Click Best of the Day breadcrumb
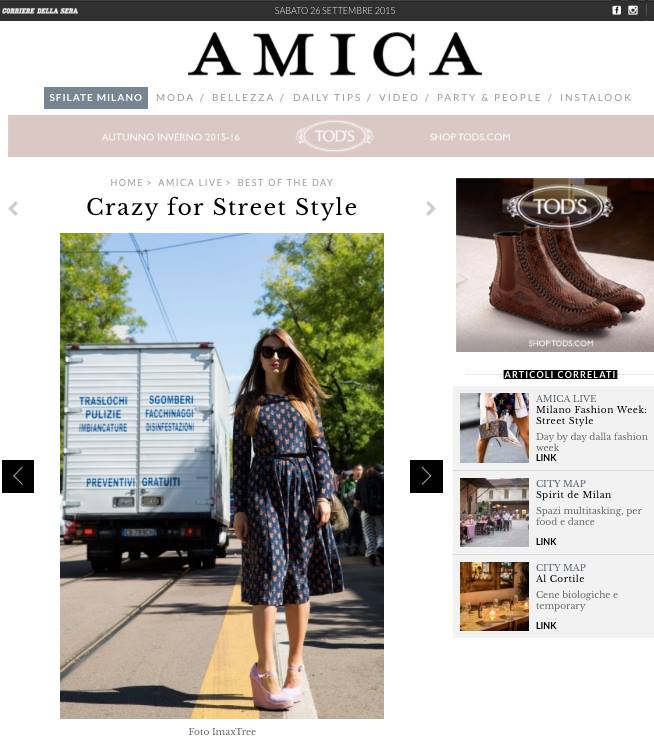The height and width of the screenshot is (747, 654). click(x=285, y=182)
